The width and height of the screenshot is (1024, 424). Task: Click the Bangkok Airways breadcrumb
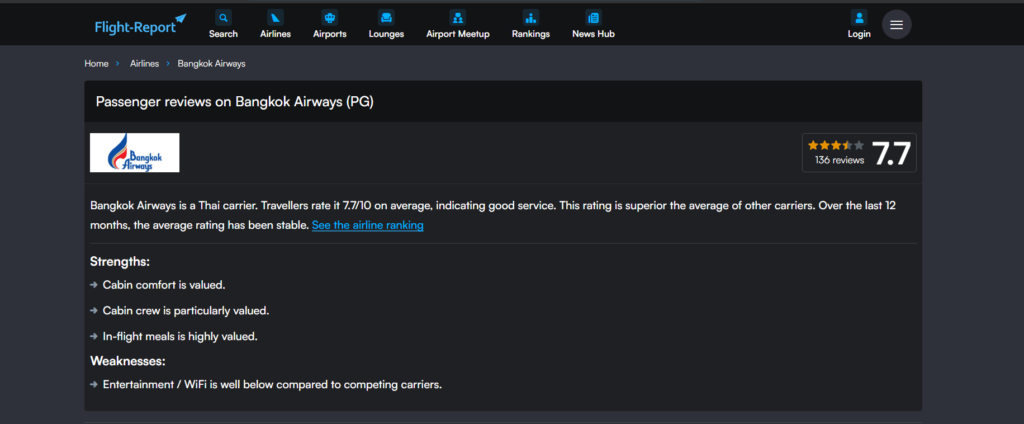[212, 63]
